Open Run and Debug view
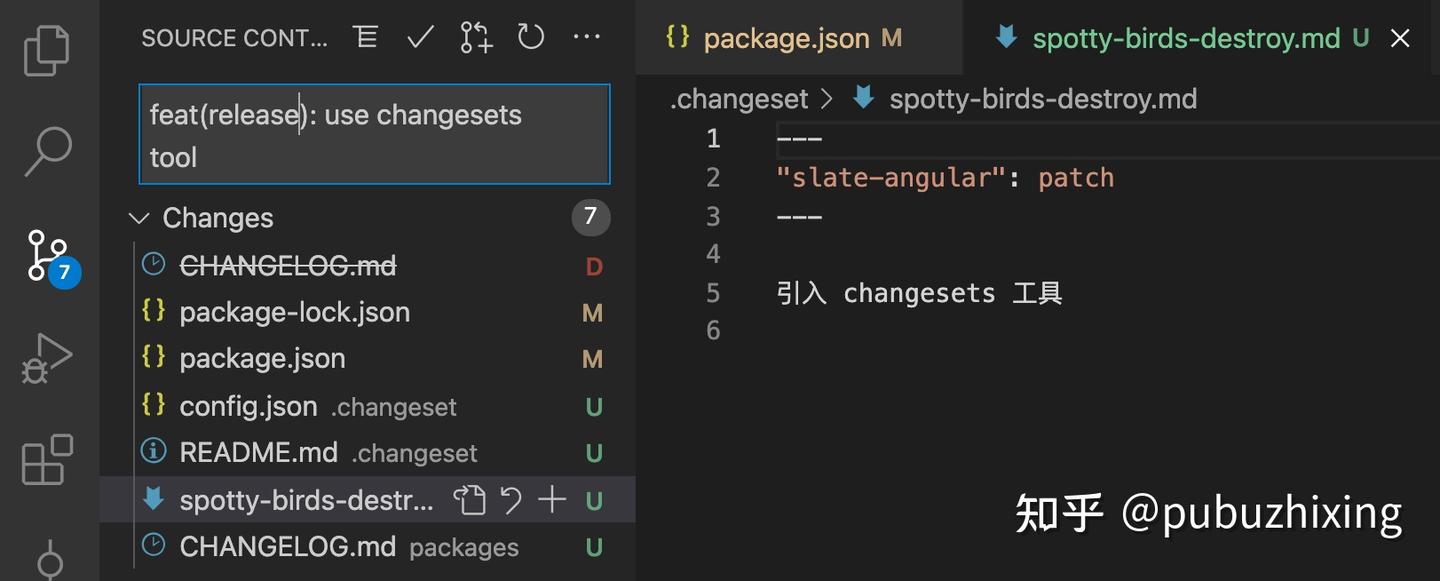Screen dimensions: 1440x581 47,358
